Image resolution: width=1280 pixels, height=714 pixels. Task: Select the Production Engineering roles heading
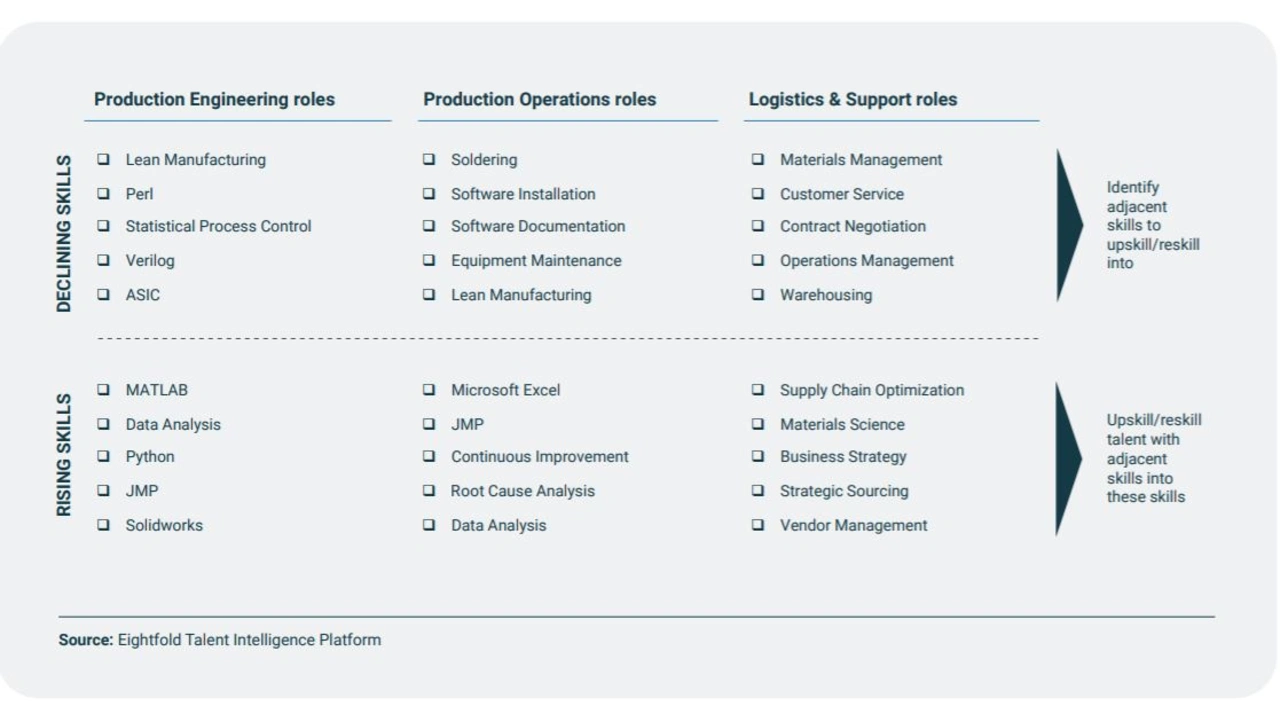click(x=214, y=99)
